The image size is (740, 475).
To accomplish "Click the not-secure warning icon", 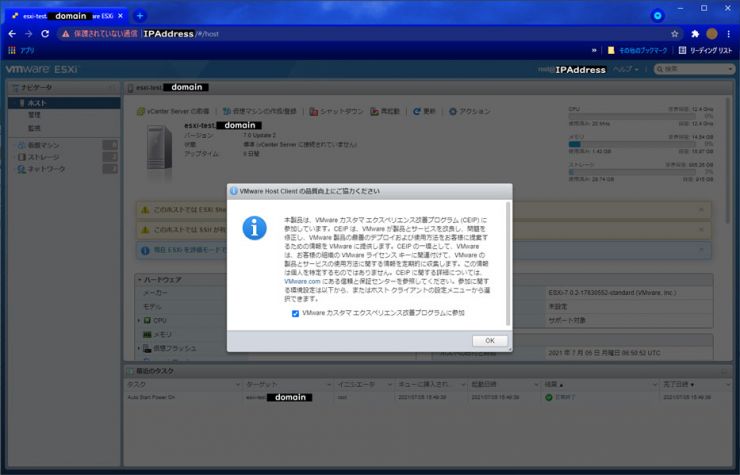I will (66, 34).
